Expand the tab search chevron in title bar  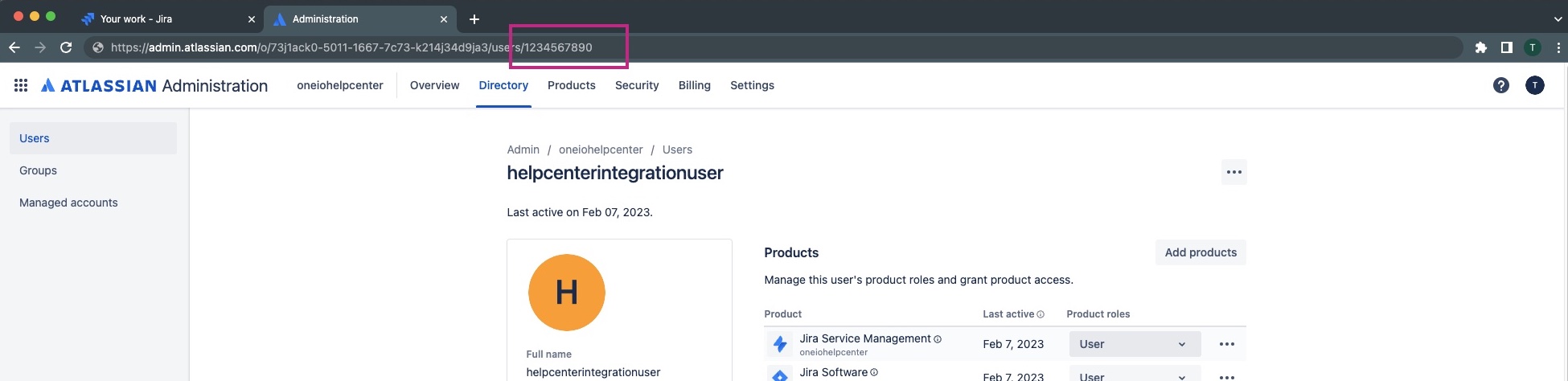click(1558, 18)
